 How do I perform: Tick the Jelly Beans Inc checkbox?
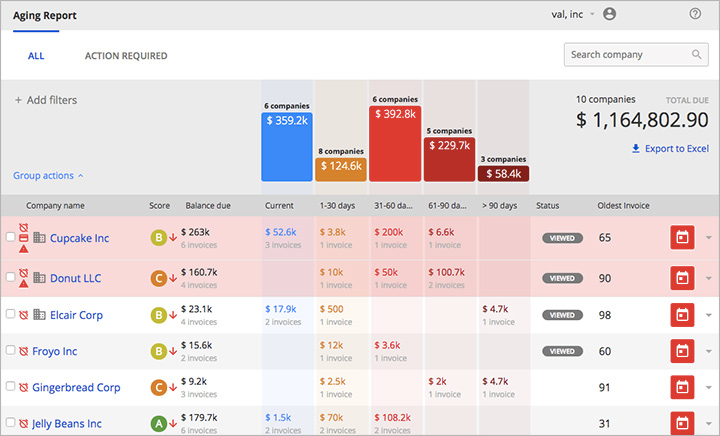click(x=11, y=424)
